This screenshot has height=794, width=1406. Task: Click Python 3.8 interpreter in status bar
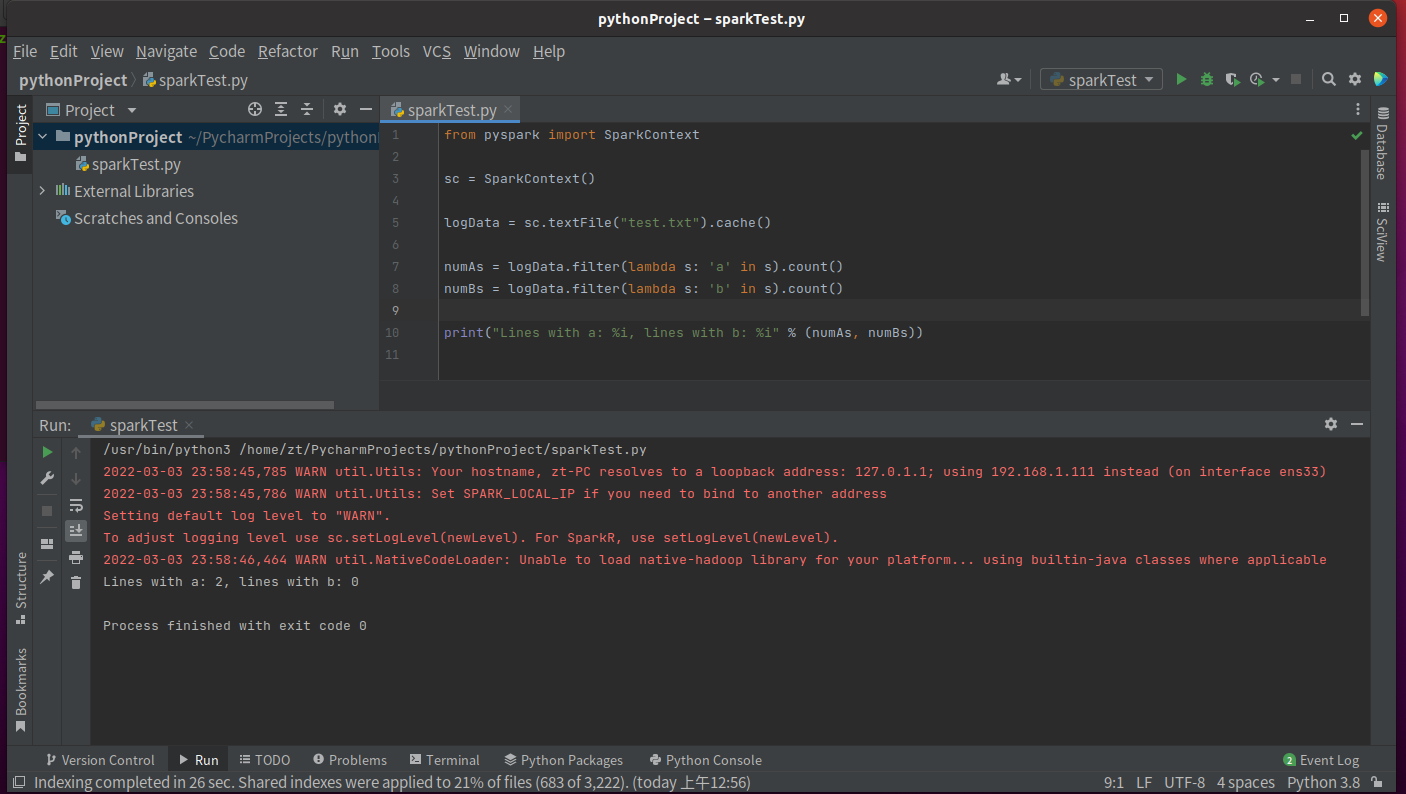1323,782
